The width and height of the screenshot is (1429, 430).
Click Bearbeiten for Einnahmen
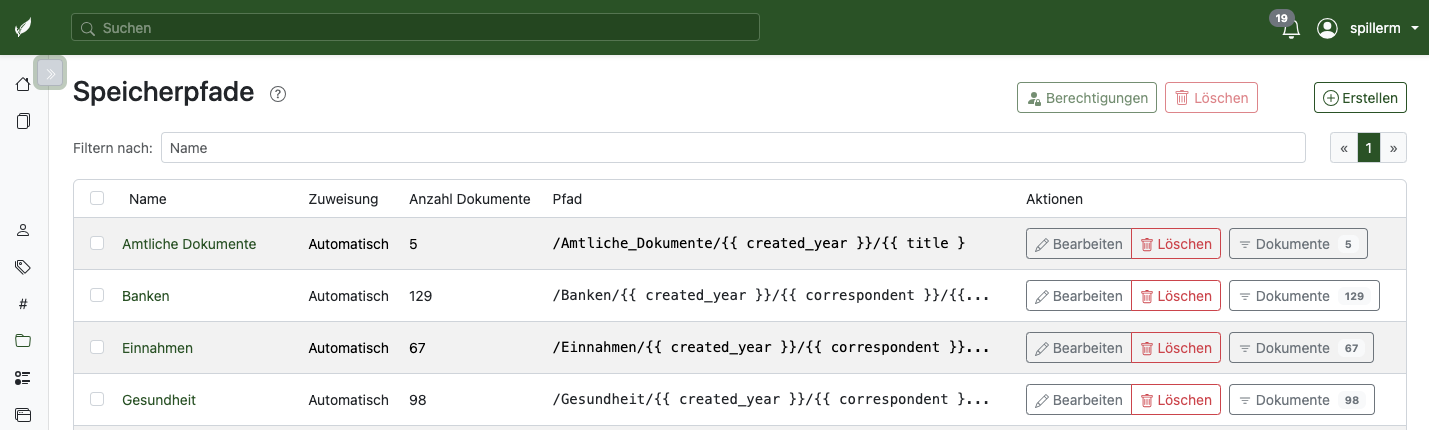tap(1079, 348)
